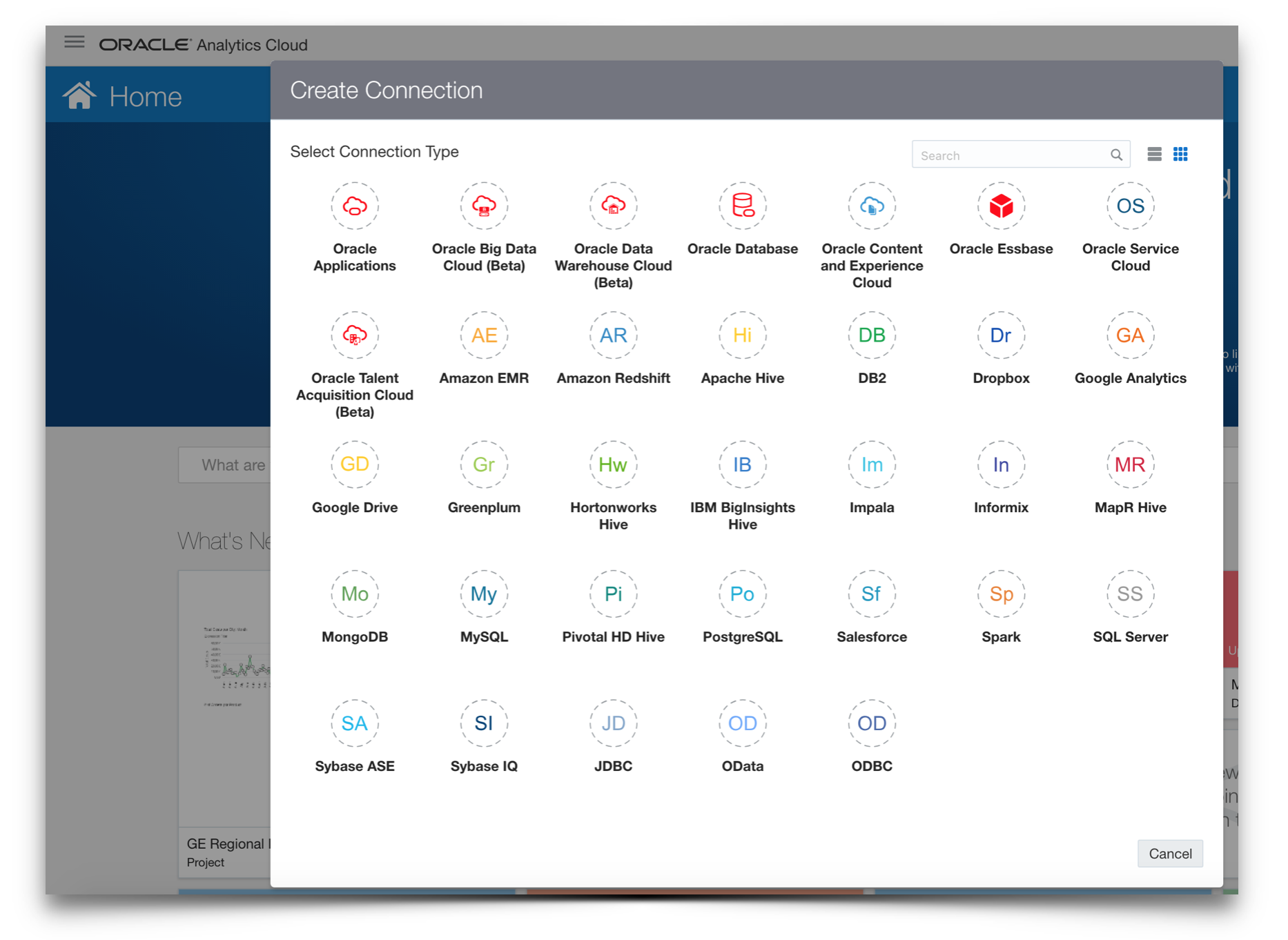Click the PostgreSQL label text

pyautogui.click(x=743, y=637)
